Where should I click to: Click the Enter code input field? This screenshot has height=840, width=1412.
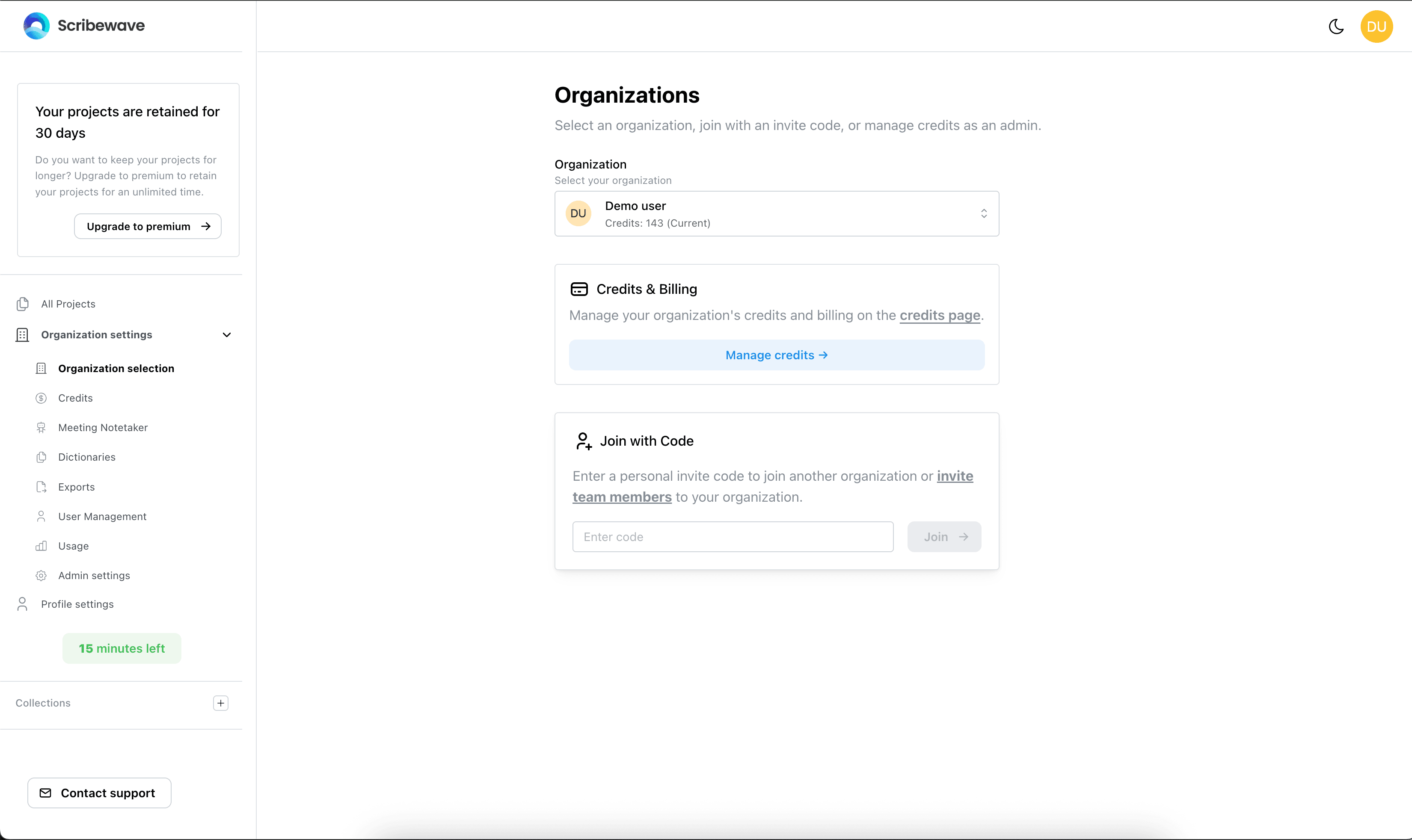pyautogui.click(x=732, y=537)
